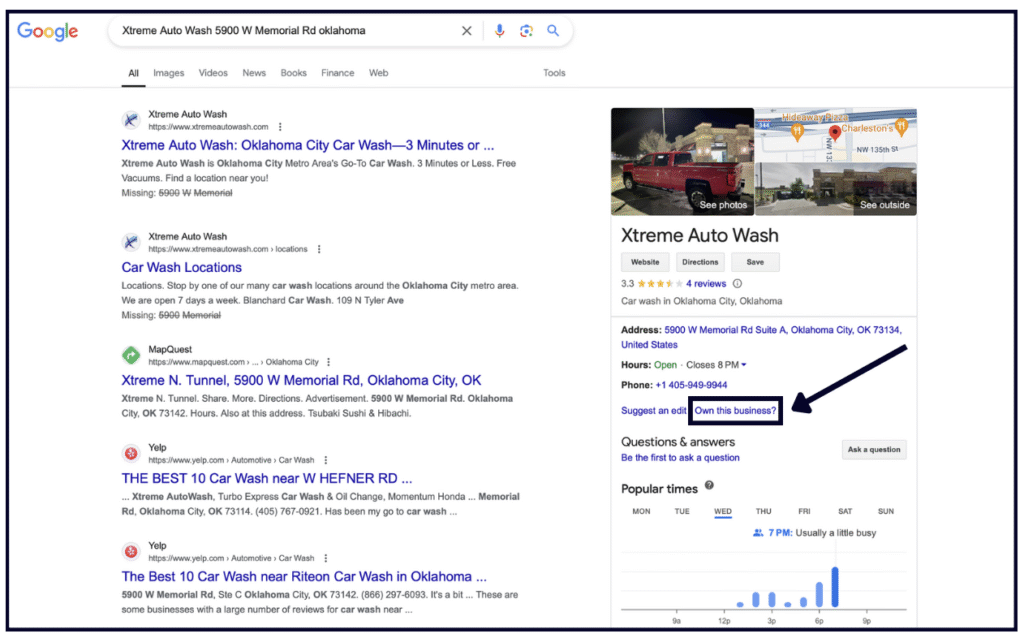
Task: Start voice search with microphone icon
Action: point(499,31)
